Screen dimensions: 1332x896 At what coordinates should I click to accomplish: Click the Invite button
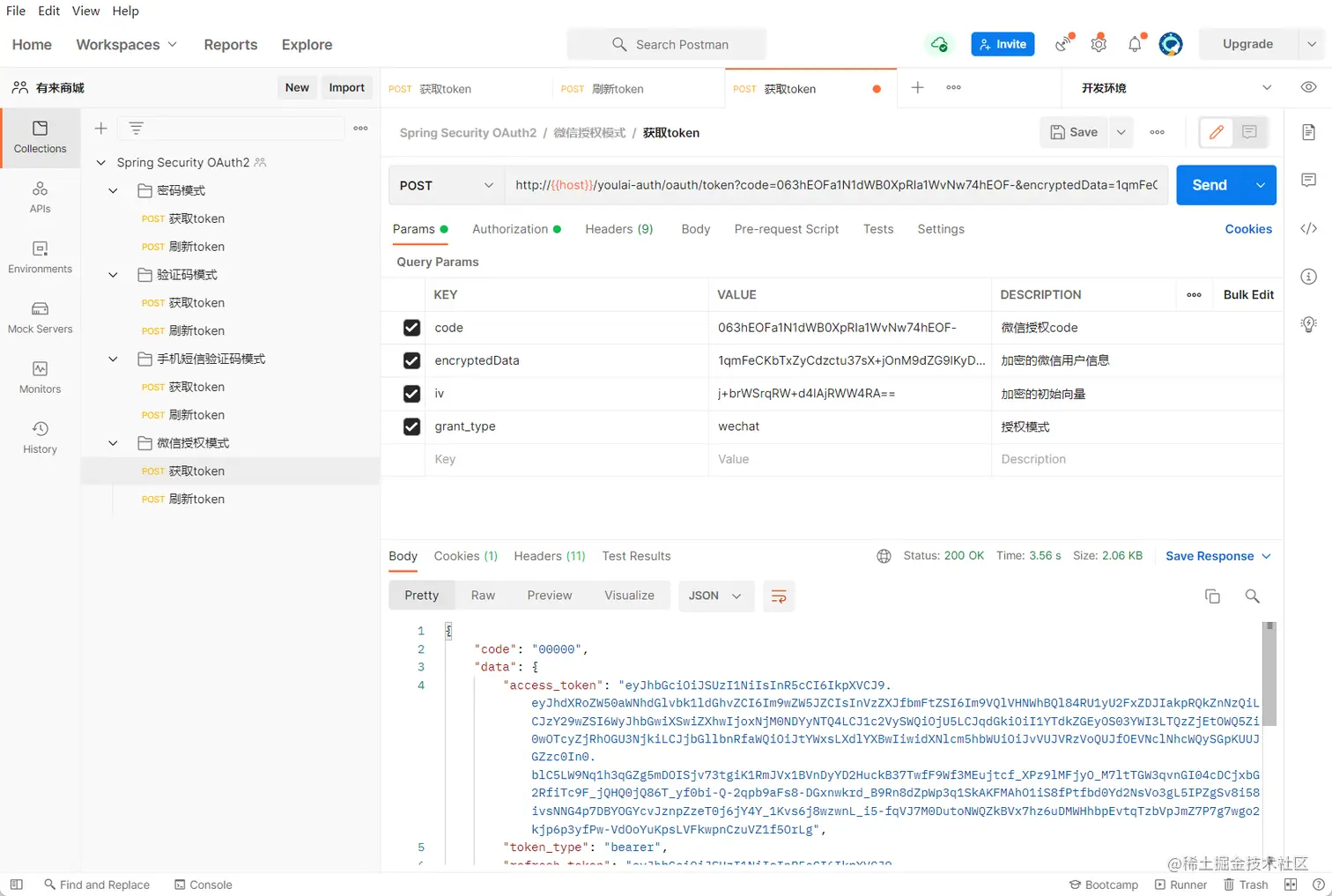(x=1003, y=44)
